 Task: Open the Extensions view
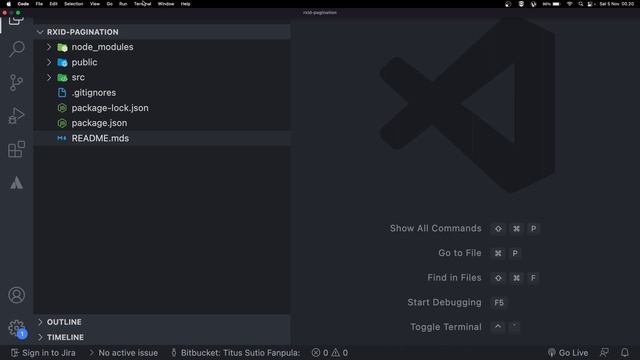click(x=16, y=149)
